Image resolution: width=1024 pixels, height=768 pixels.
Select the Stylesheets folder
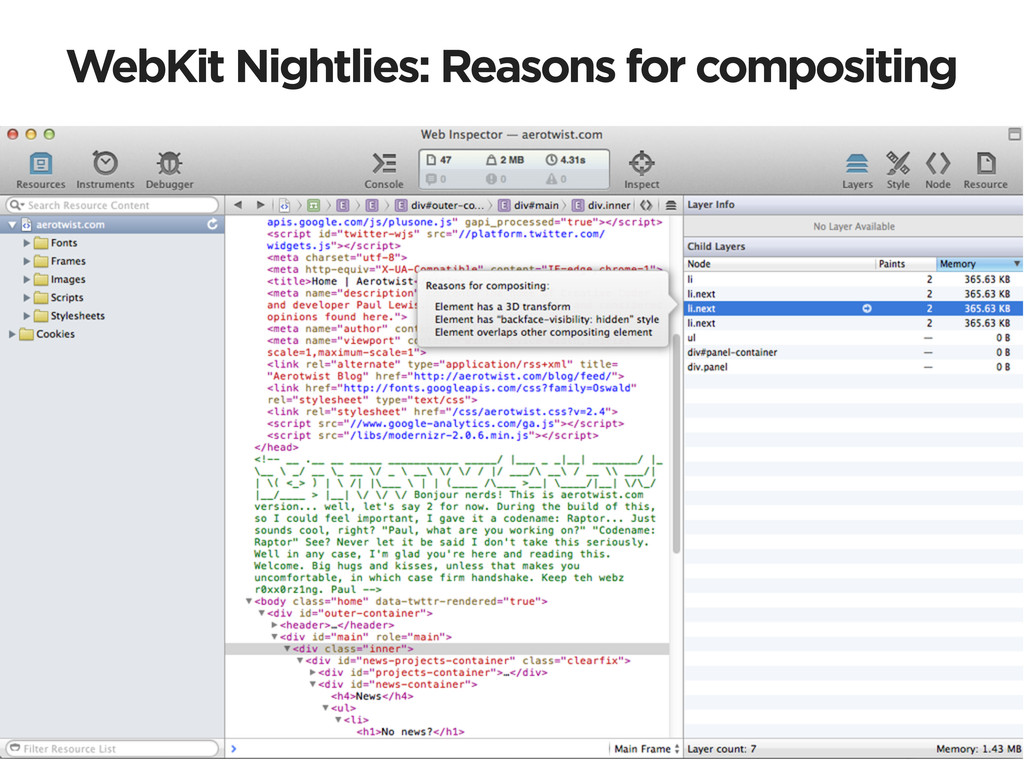(x=77, y=316)
